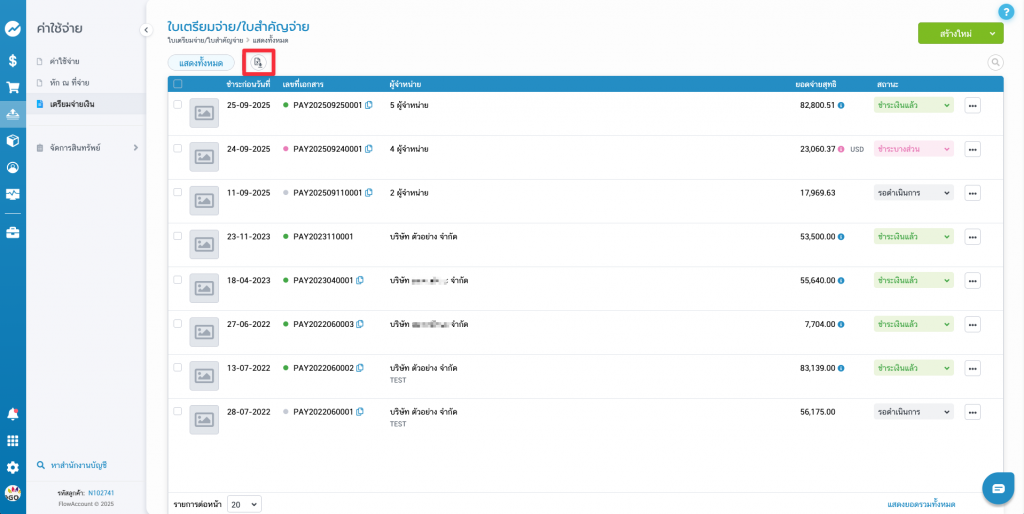1024x514 pixels.
Task: Open the search magnifier icon
Action: click(995, 62)
